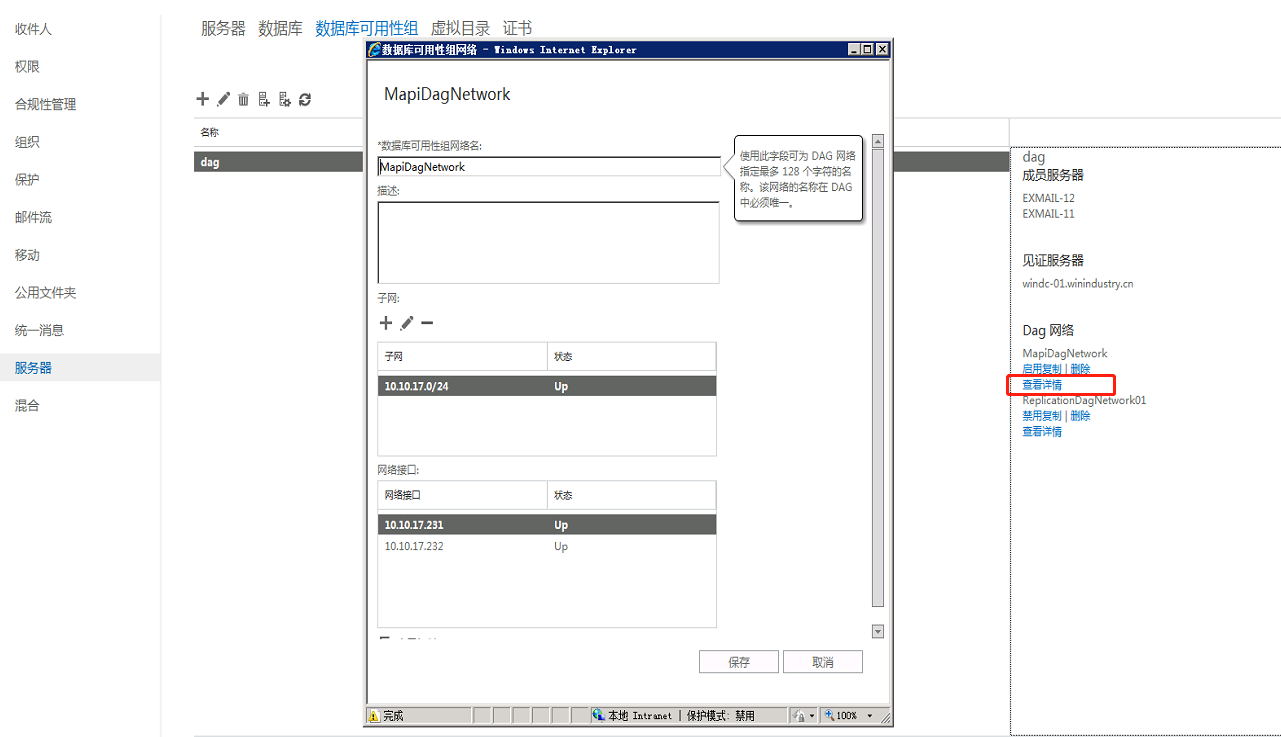Image resolution: width=1281 pixels, height=737 pixels.
Task: Click 状态 header in network interface table
Action: click(x=632, y=495)
